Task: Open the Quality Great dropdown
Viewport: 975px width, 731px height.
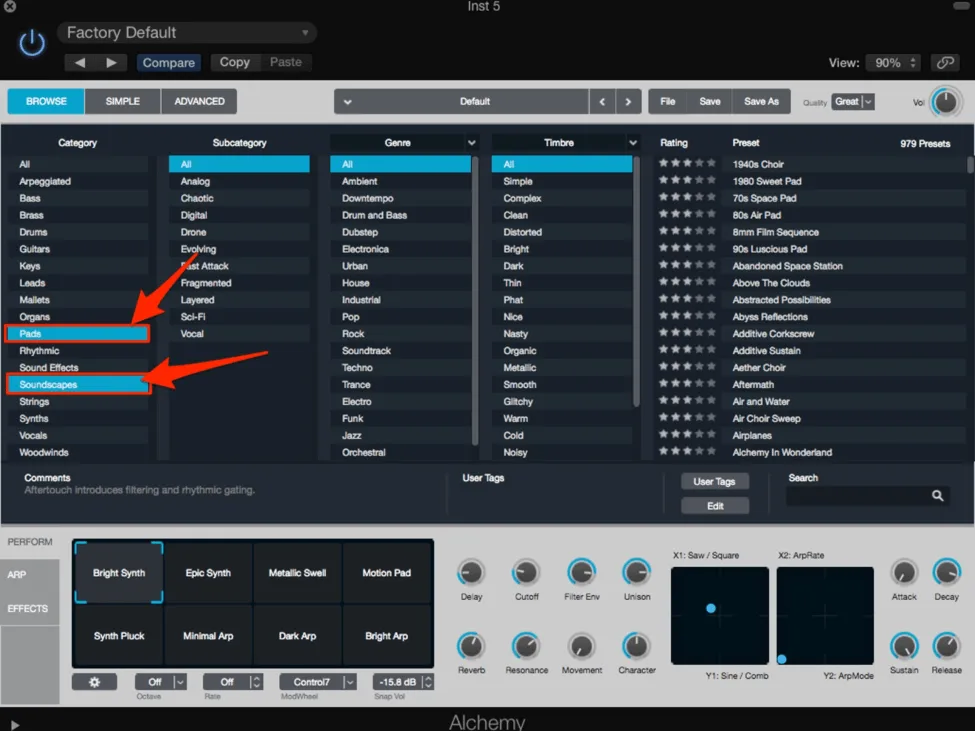Action: tap(853, 101)
